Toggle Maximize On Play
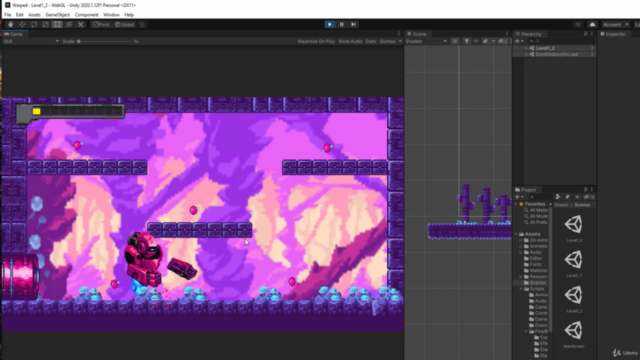The image size is (640, 360). point(316,41)
